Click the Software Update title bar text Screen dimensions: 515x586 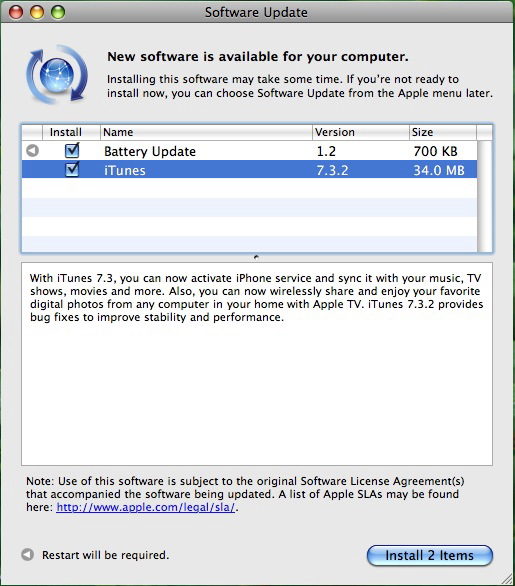pos(256,12)
